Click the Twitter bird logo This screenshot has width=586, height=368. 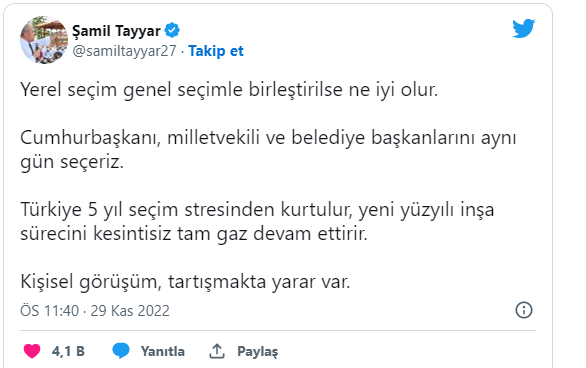(x=523, y=28)
